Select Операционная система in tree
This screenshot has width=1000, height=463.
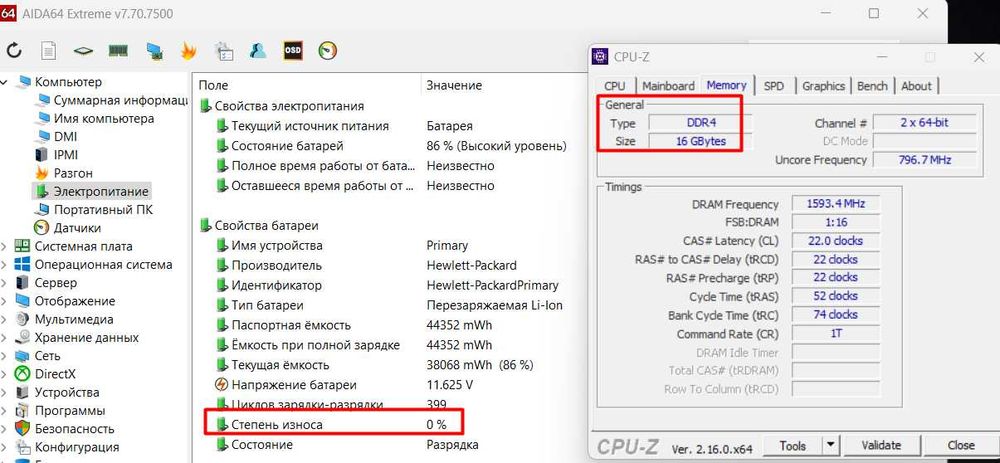[103, 265]
